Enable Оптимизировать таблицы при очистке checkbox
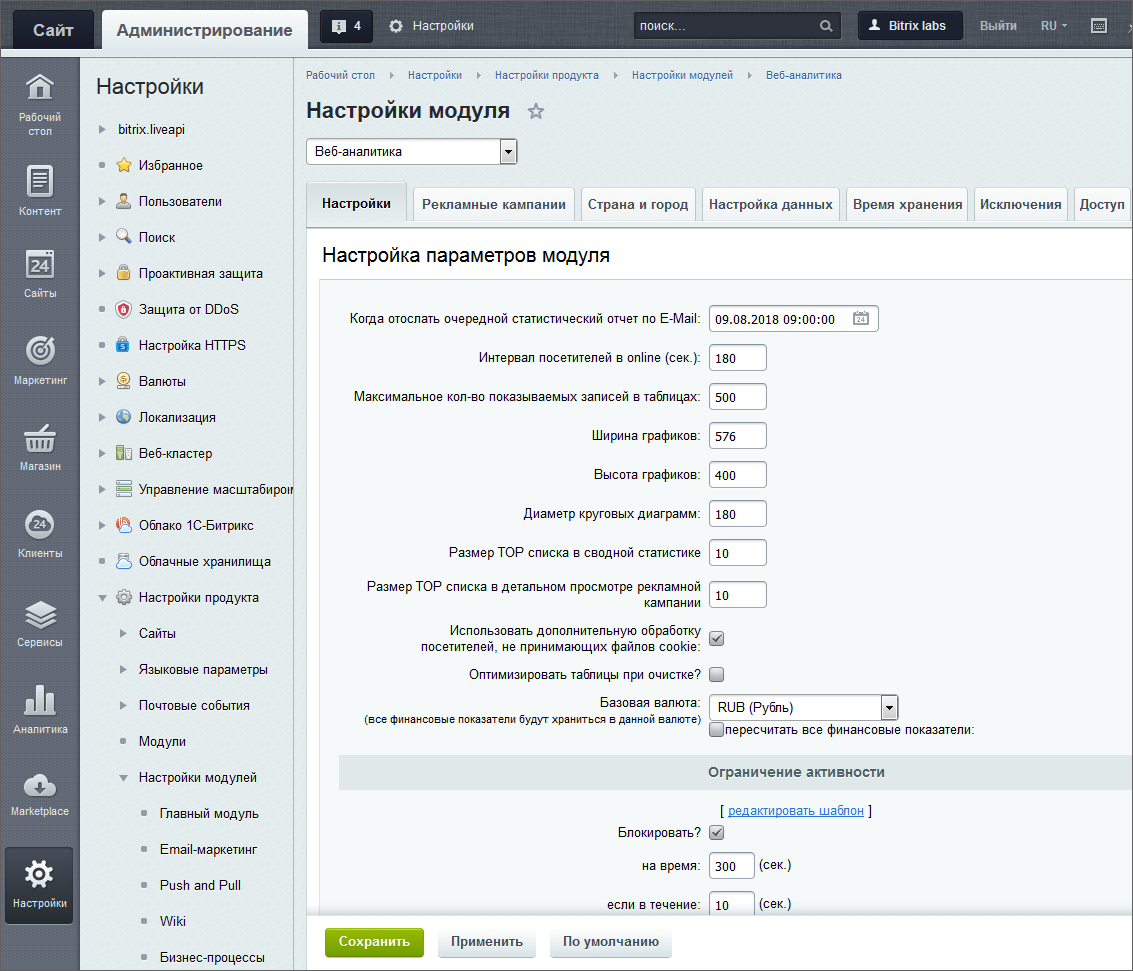 click(716, 674)
